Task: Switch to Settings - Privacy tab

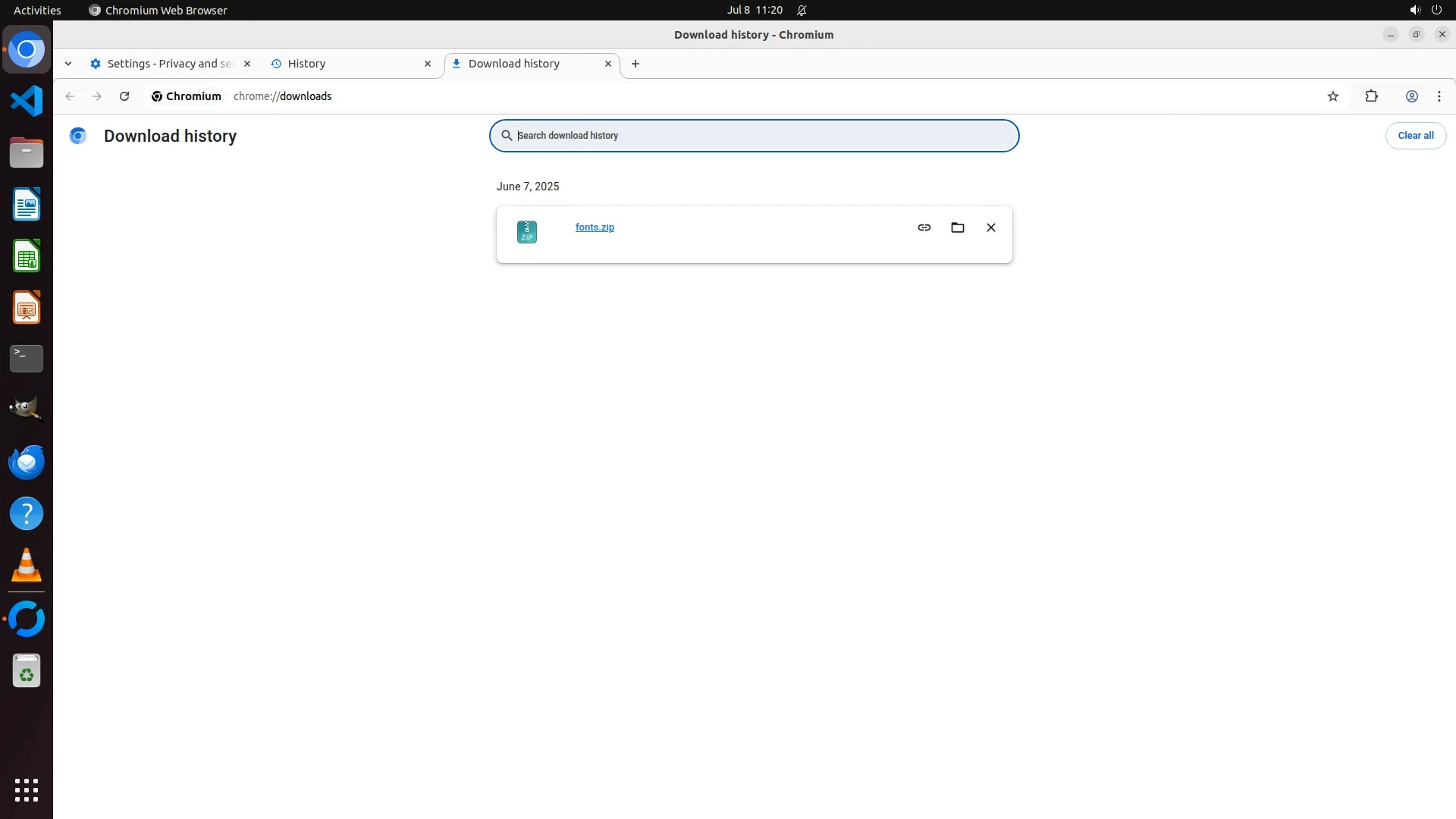Action: point(163,64)
